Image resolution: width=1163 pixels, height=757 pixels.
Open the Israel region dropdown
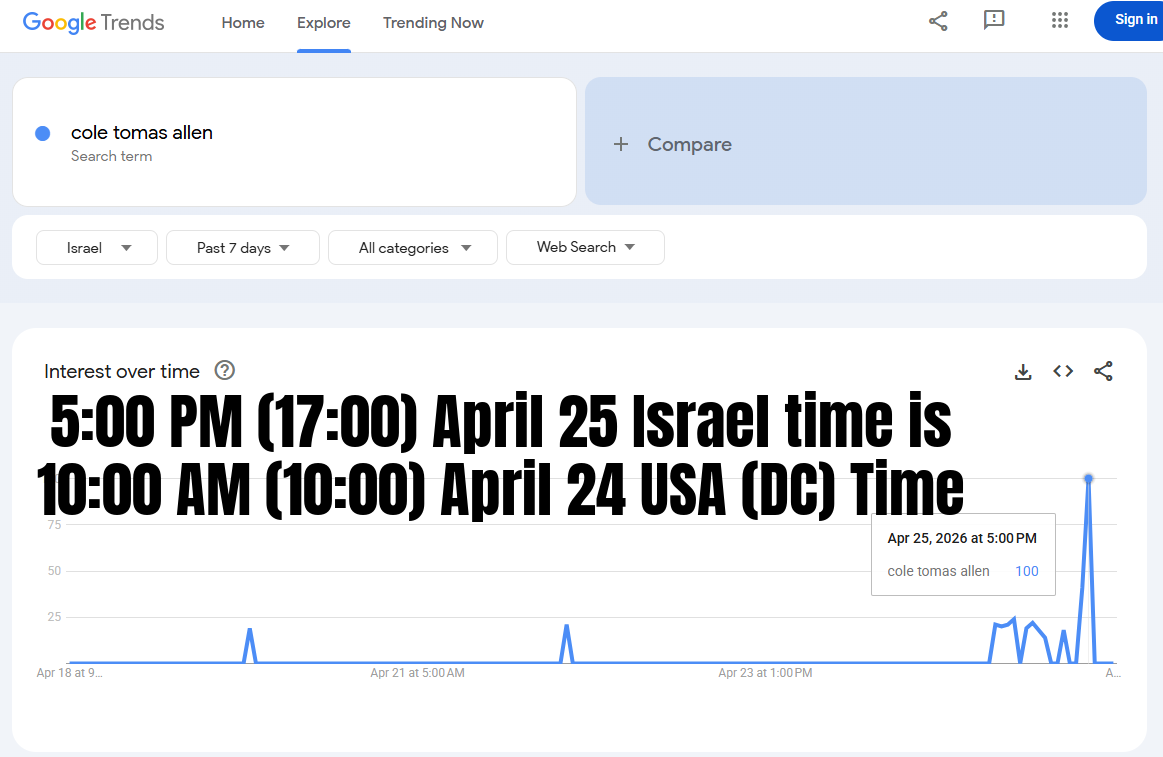[x=97, y=248]
